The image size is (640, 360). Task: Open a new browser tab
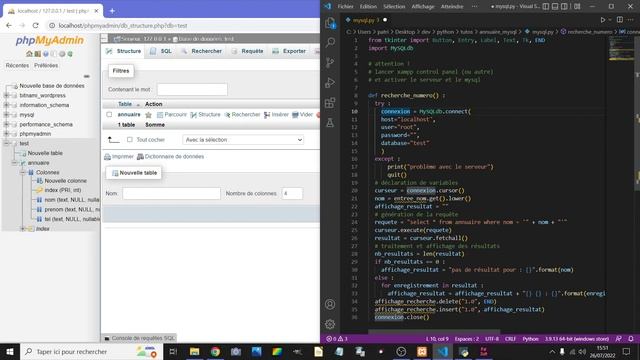click(x=112, y=11)
